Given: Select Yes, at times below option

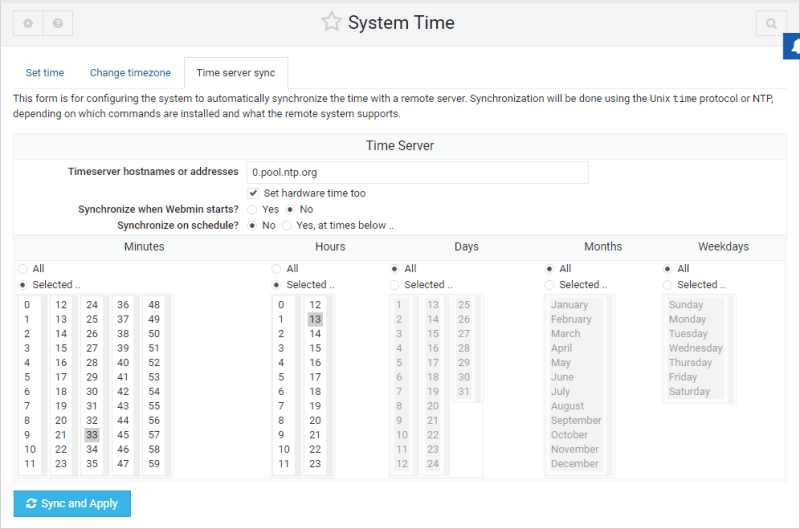Looking at the screenshot, I should coord(287,225).
